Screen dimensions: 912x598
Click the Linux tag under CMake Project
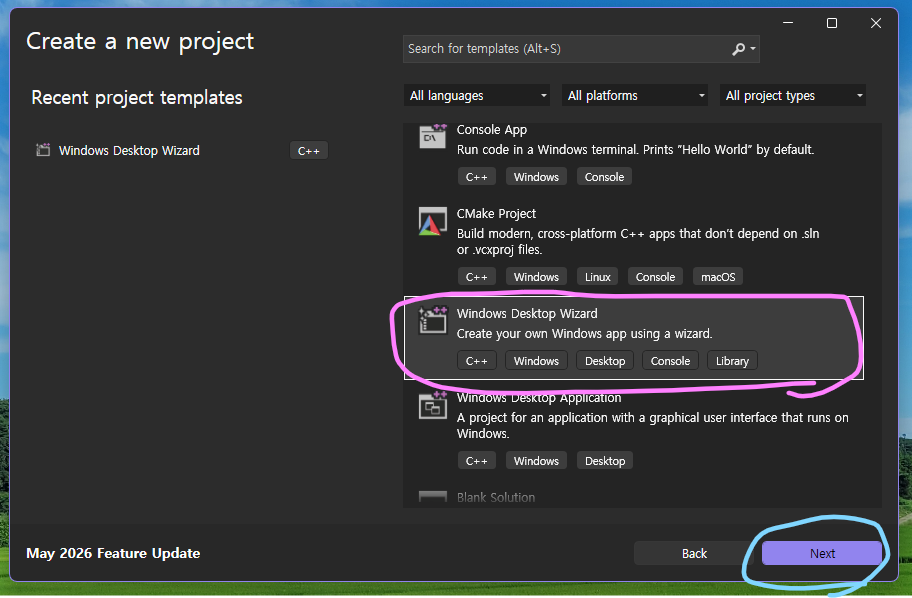[597, 277]
